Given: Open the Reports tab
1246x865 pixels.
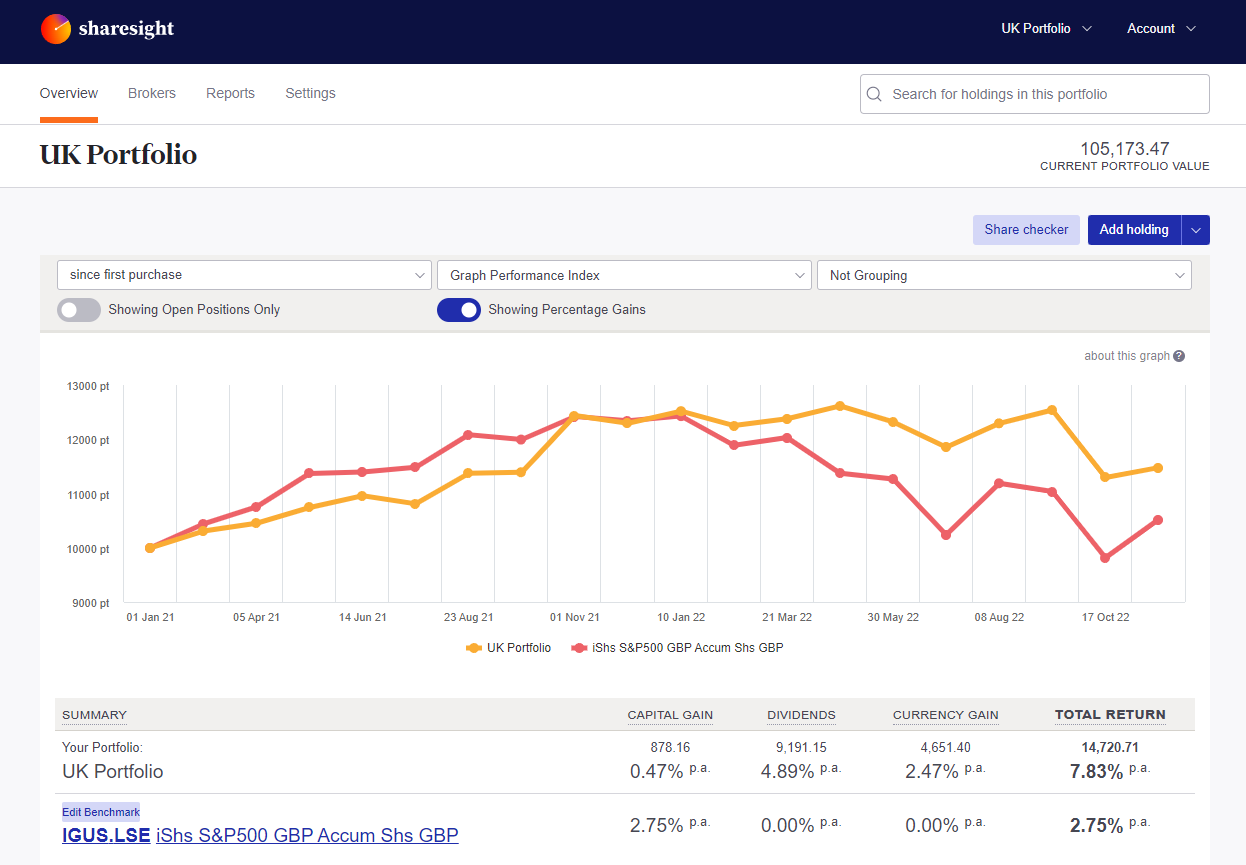Looking at the screenshot, I should pos(230,93).
